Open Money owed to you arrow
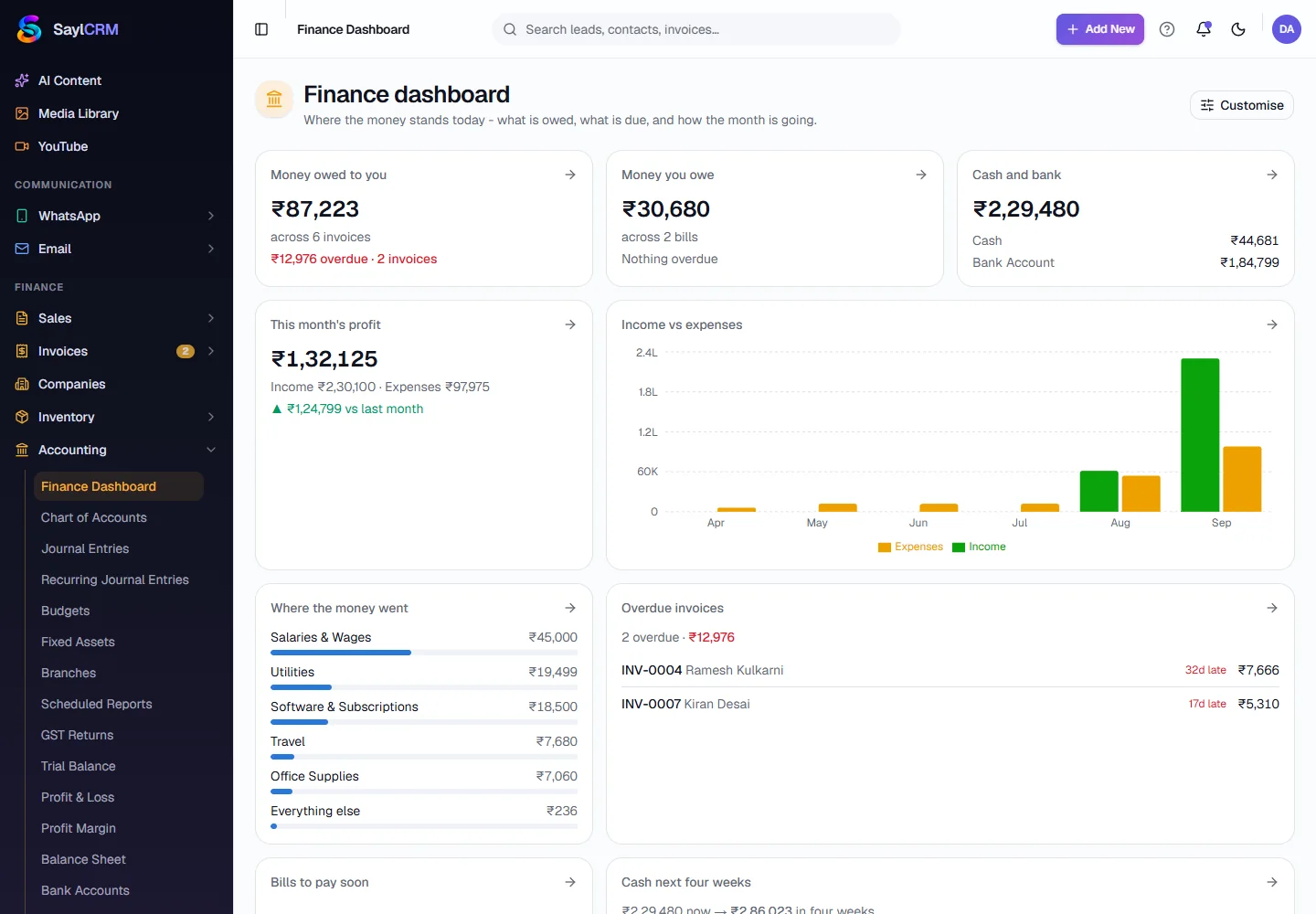1316x914 pixels. (x=570, y=175)
